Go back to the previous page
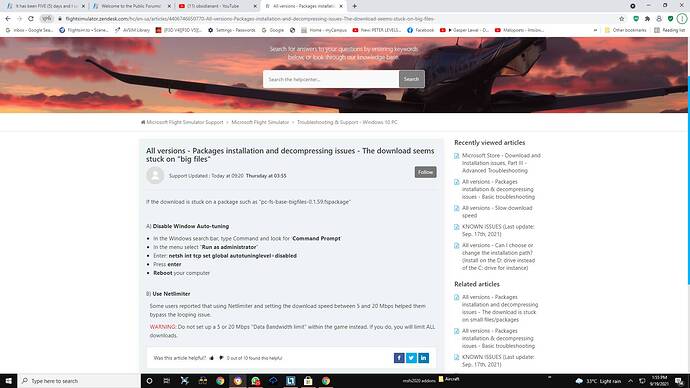 [8, 18]
